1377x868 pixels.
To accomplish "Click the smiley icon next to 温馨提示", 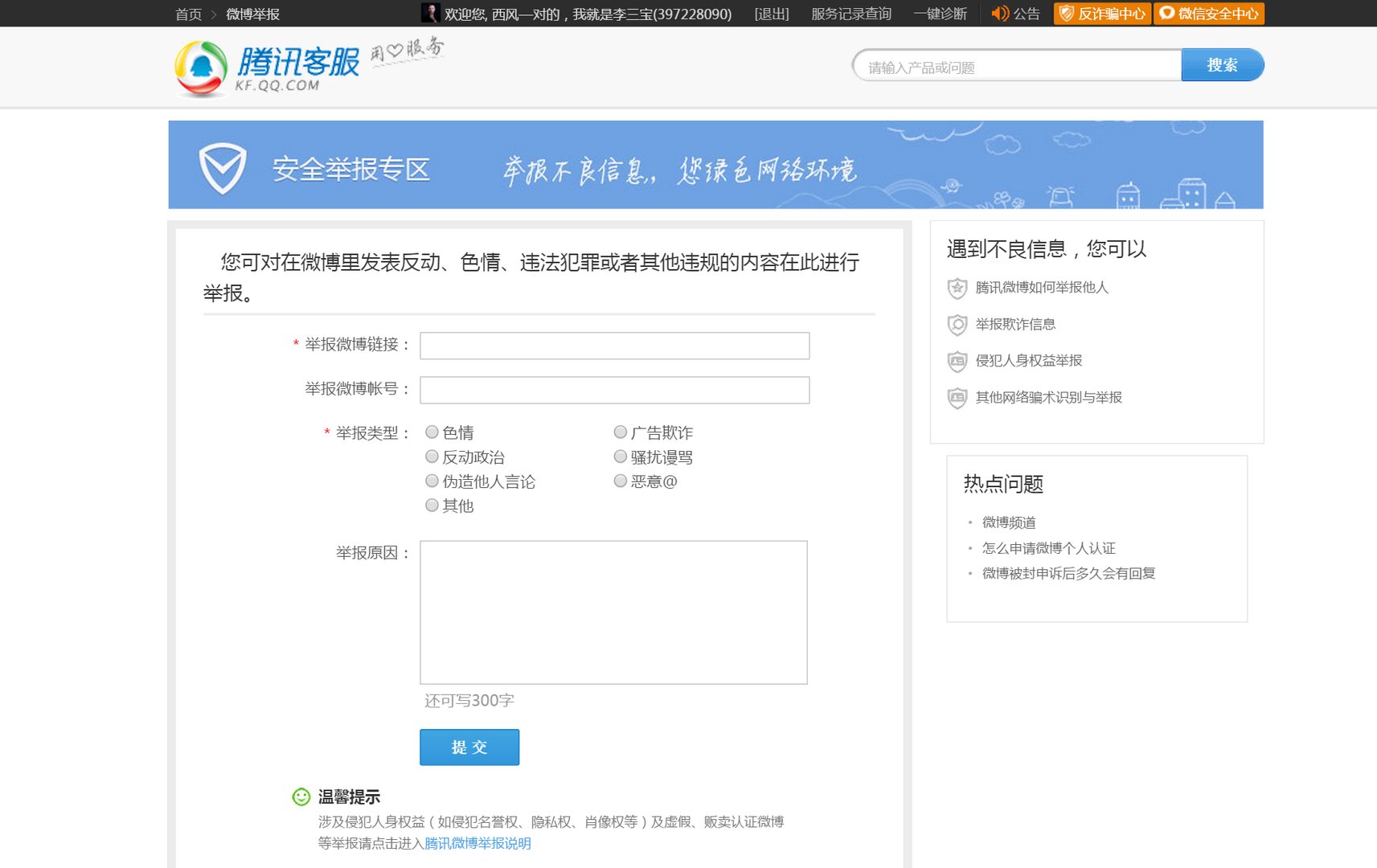I will pyautogui.click(x=301, y=796).
